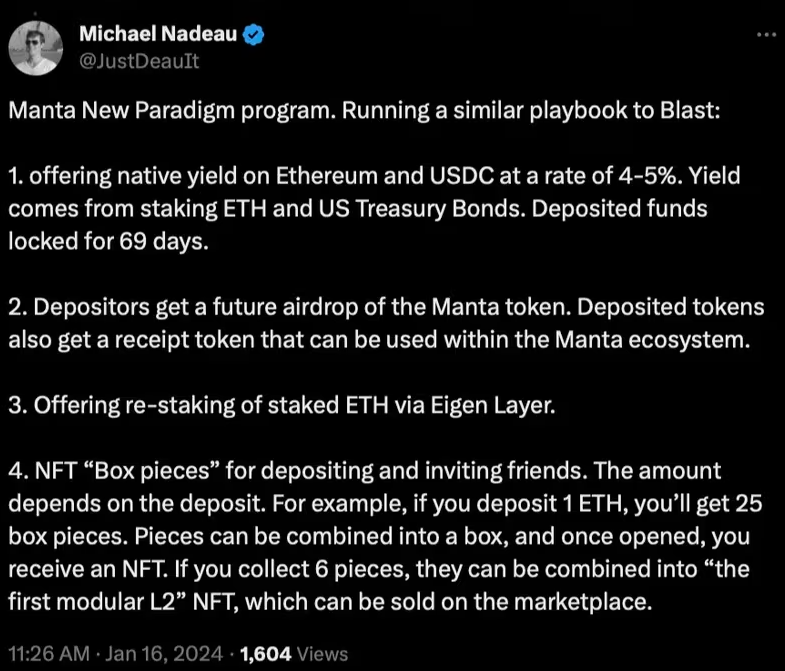Click the receipt token sentence line

click(x=379, y=340)
